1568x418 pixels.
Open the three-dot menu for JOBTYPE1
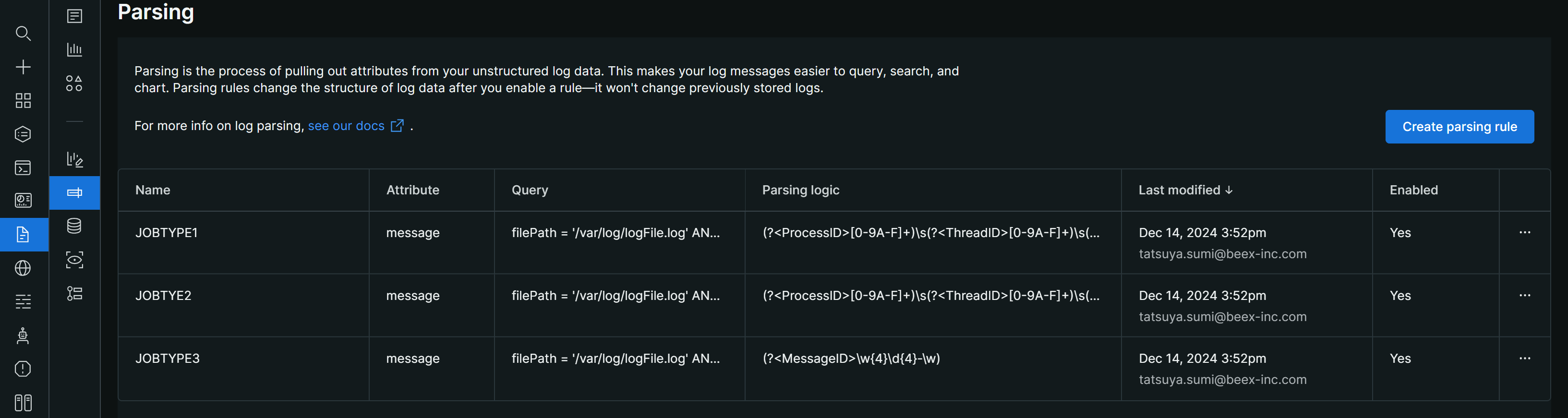pyautogui.click(x=1524, y=232)
